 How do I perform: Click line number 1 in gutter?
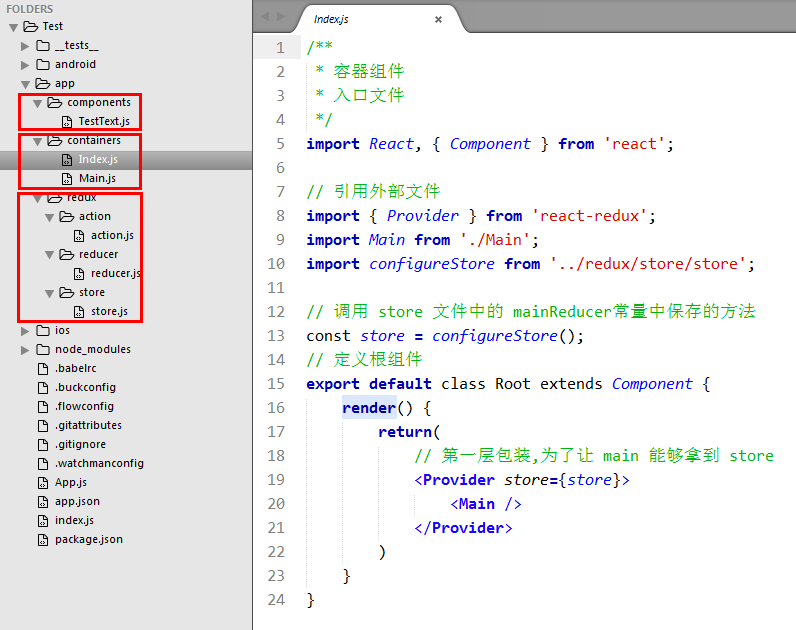280,48
